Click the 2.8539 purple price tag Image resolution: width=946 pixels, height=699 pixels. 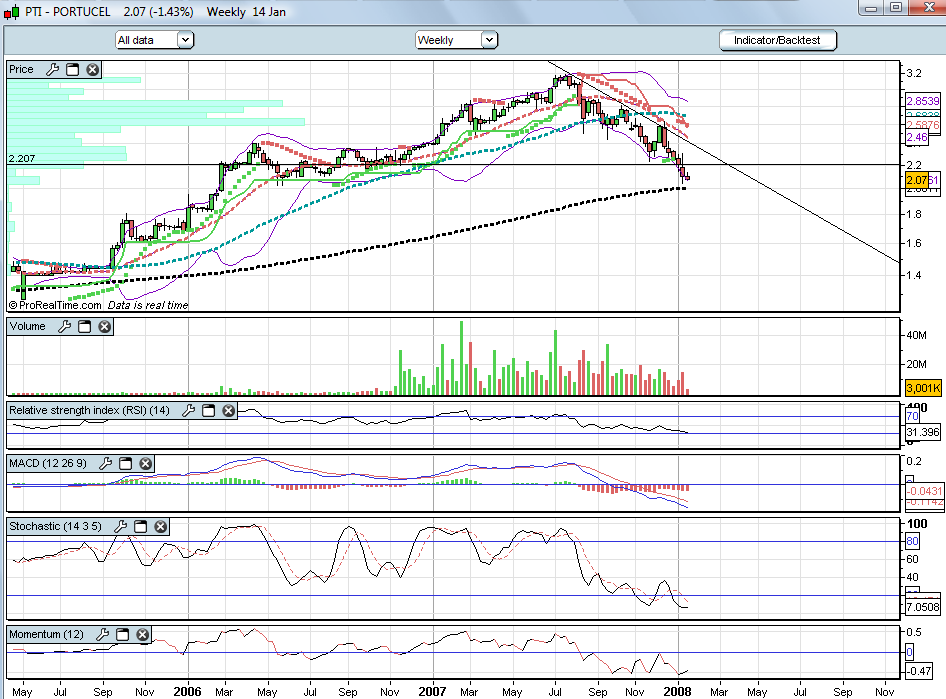(x=923, y=101)
